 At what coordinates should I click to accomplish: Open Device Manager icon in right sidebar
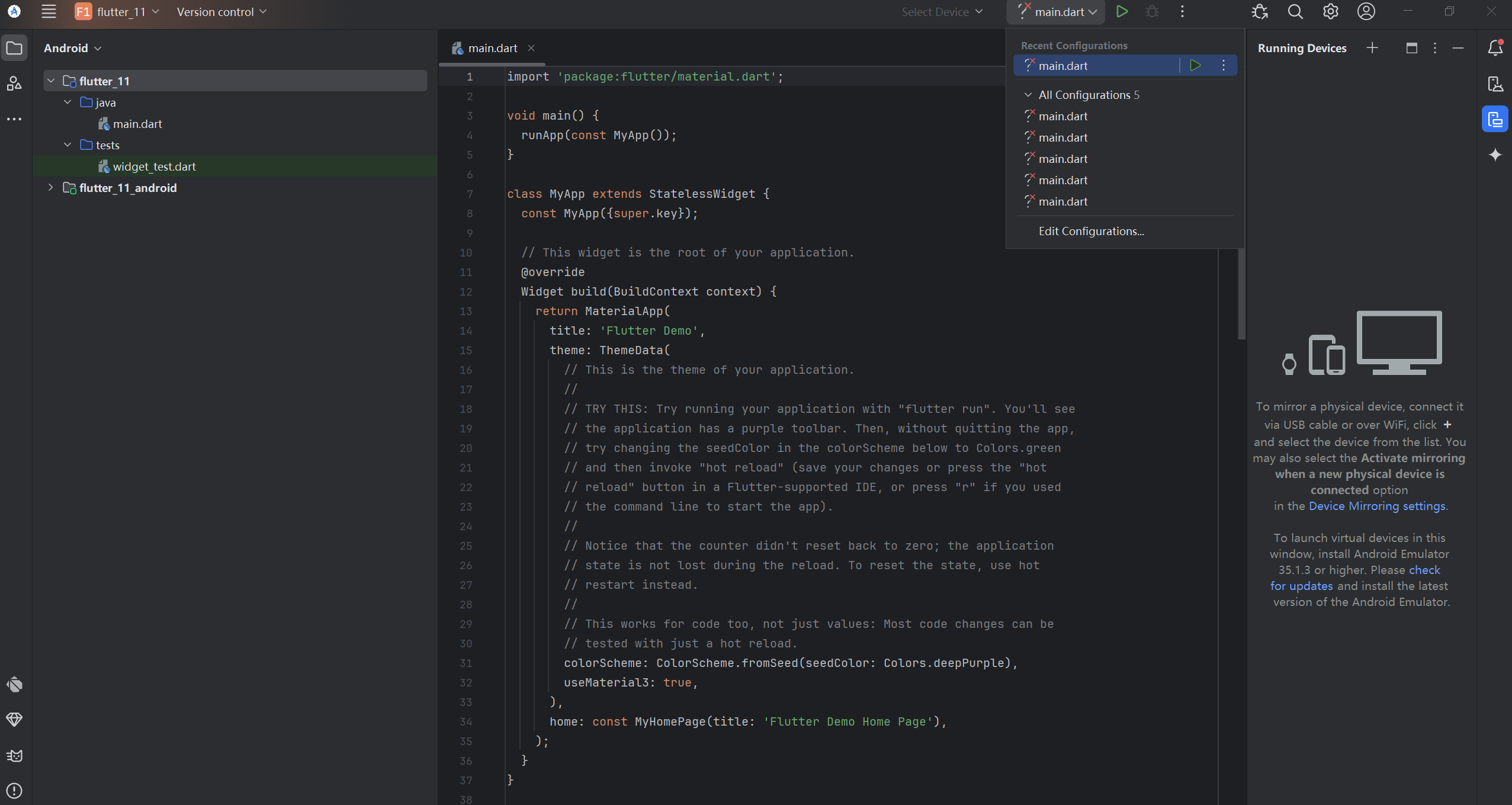pyautogui.click(x=1495, y=84)
